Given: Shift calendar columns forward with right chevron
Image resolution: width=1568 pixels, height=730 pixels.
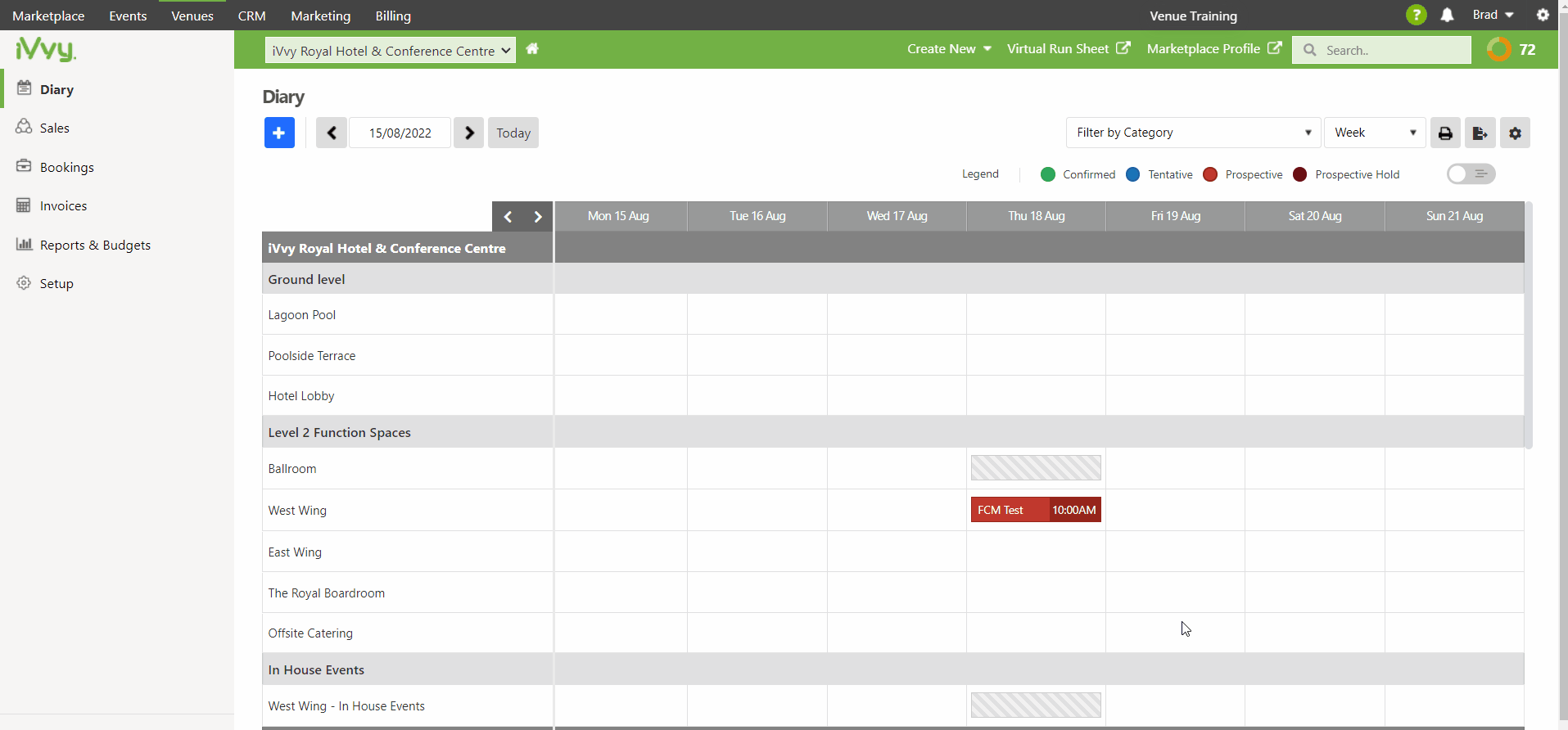Looking at the screenshot, I should 538,217.
